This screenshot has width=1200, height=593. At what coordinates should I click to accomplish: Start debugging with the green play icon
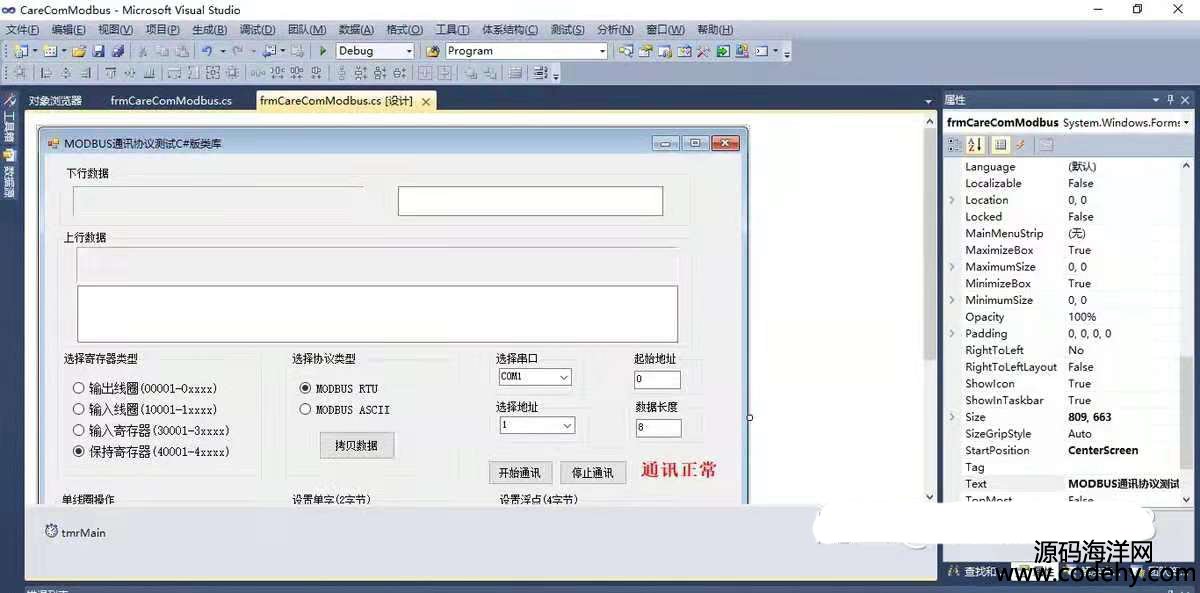(x=323, y=51)
